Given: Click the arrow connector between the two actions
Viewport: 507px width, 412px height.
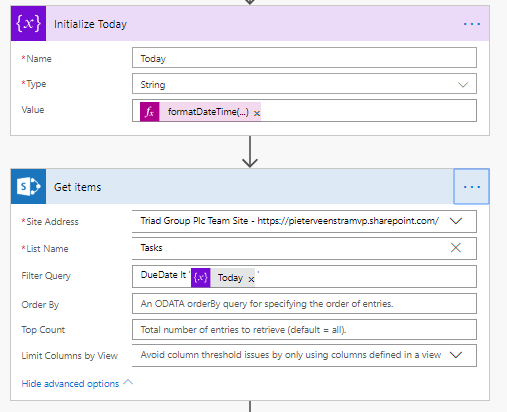Looking at the screenshot, I should (x=250, y=152).
